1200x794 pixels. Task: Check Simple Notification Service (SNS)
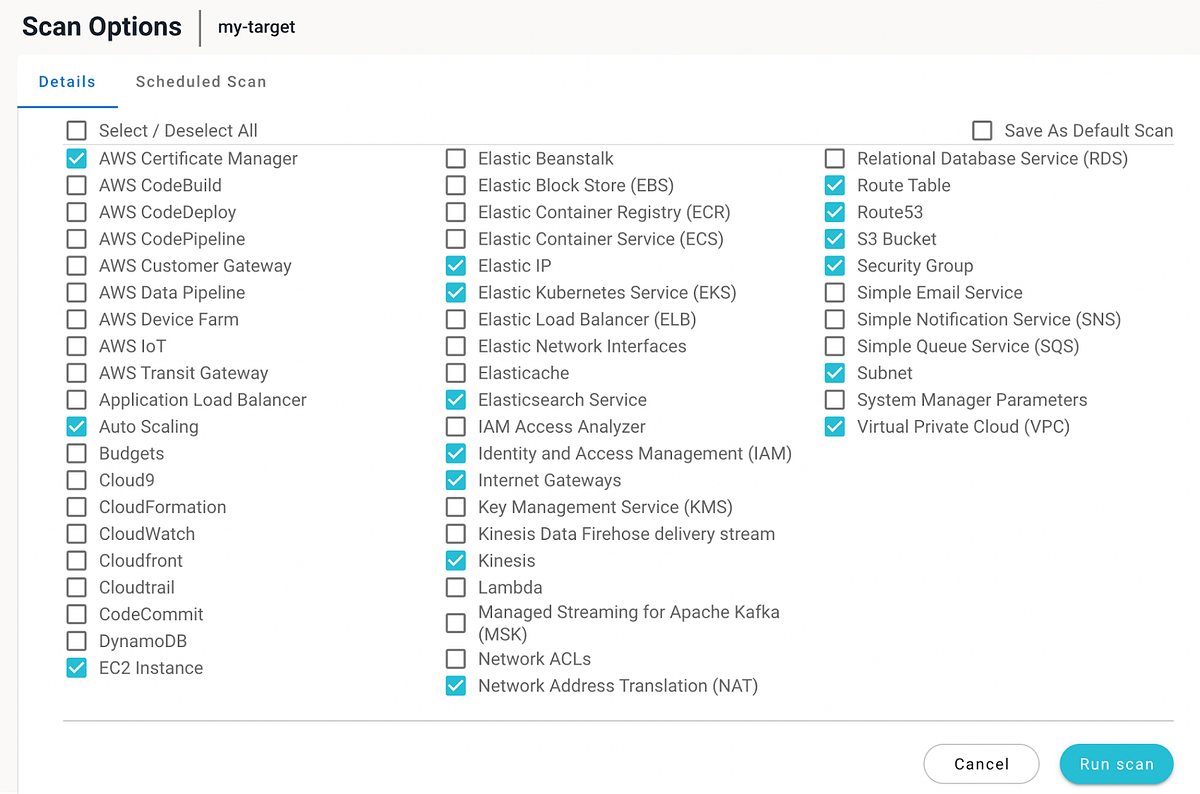pyautogui.click(x=835, y=319)
